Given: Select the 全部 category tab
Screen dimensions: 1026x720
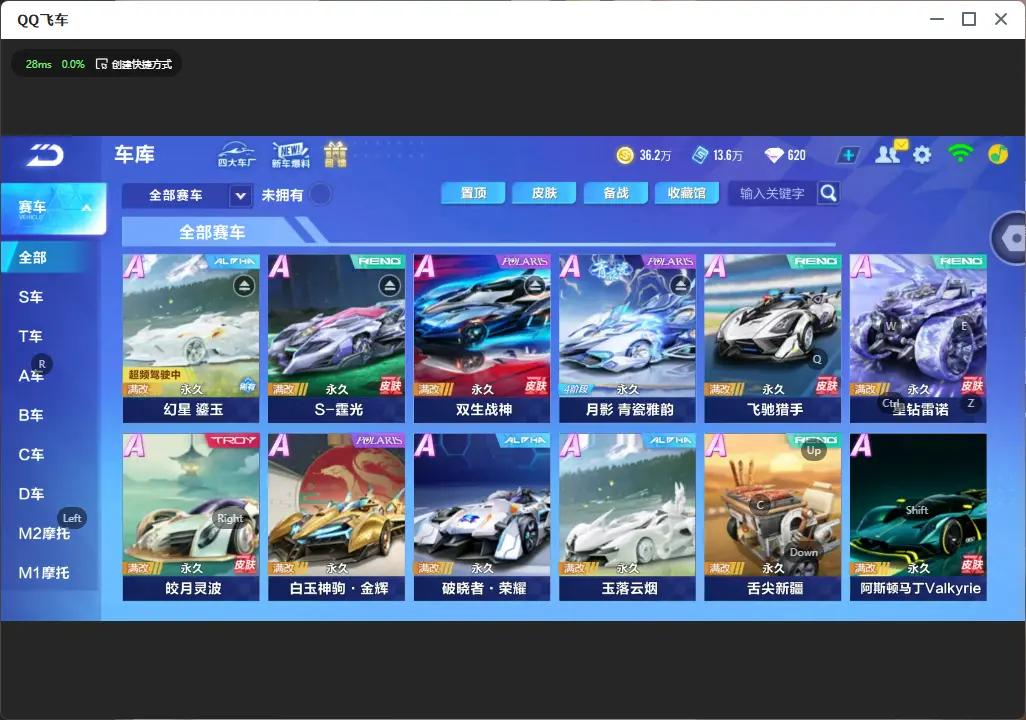Looking at the screenshot, I should pos(50,257).
